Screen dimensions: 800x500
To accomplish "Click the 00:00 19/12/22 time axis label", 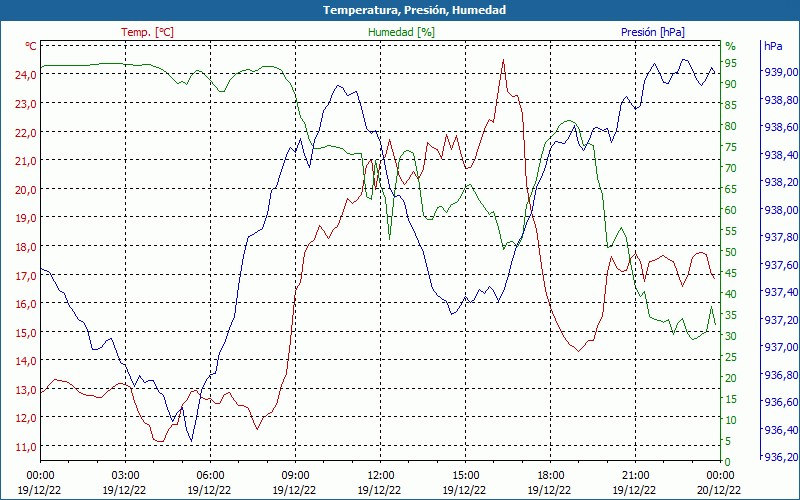I will [x=40, y=483].
